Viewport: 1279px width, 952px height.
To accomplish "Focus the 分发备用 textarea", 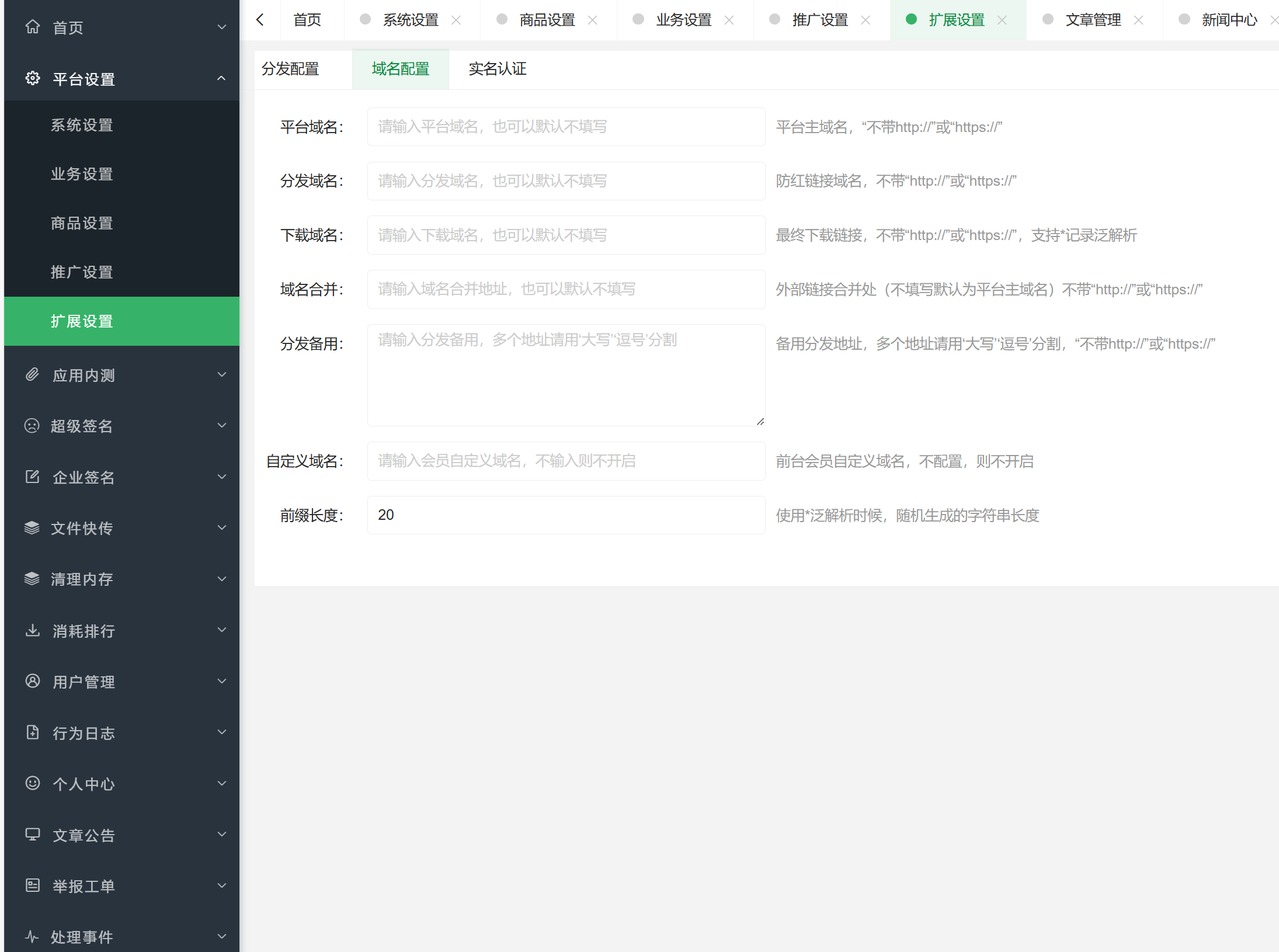I will click(x=566, y=375).
